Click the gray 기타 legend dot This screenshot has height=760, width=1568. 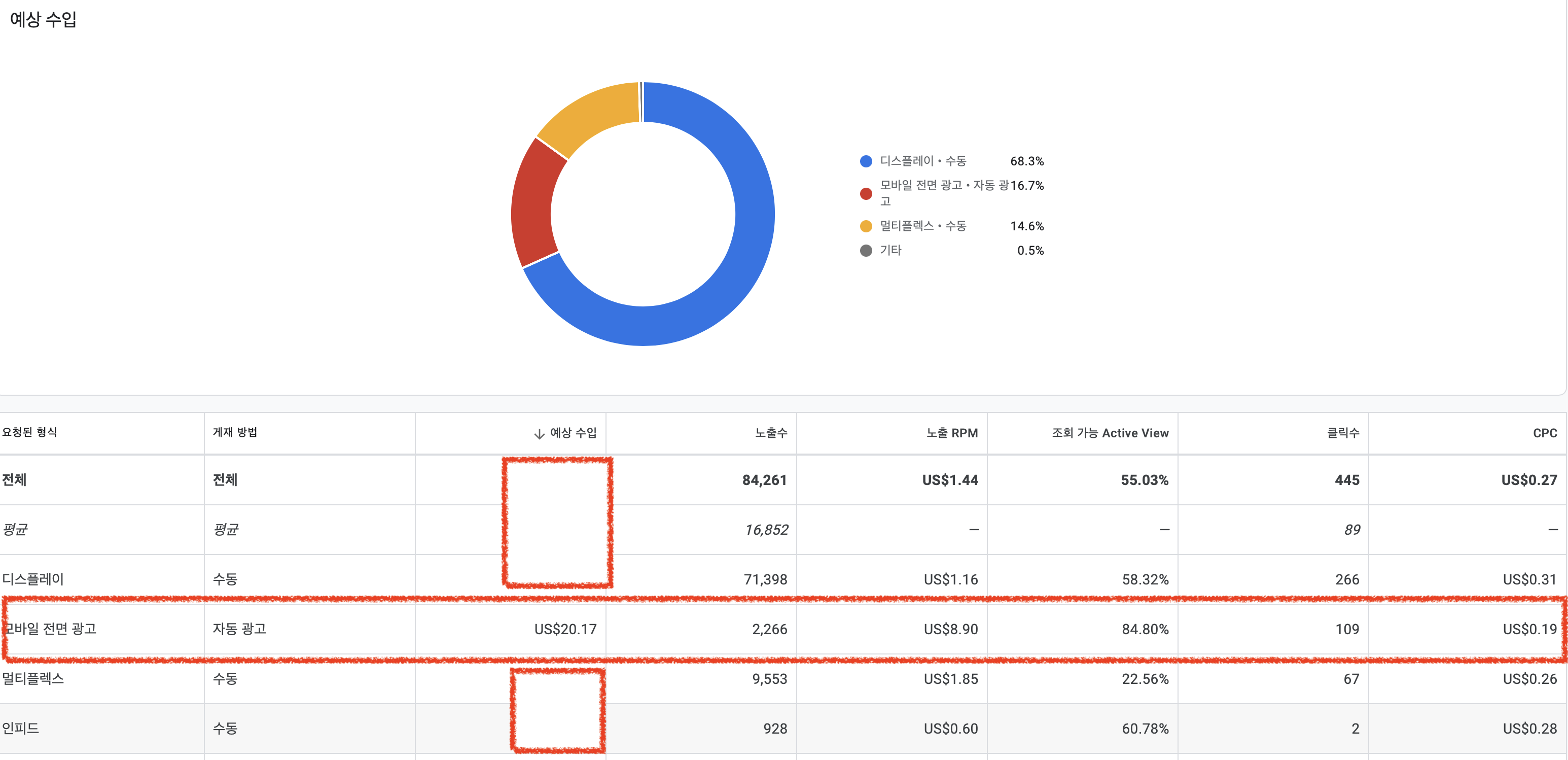(x=866, y=251)
